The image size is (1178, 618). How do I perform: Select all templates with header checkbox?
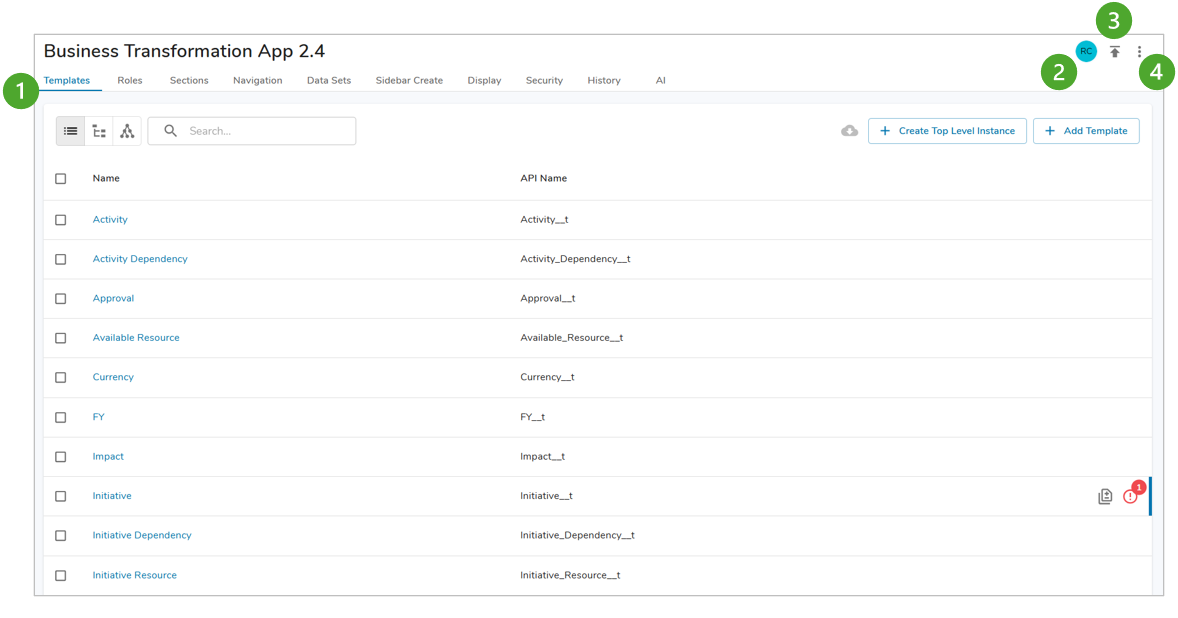[61, 179]
